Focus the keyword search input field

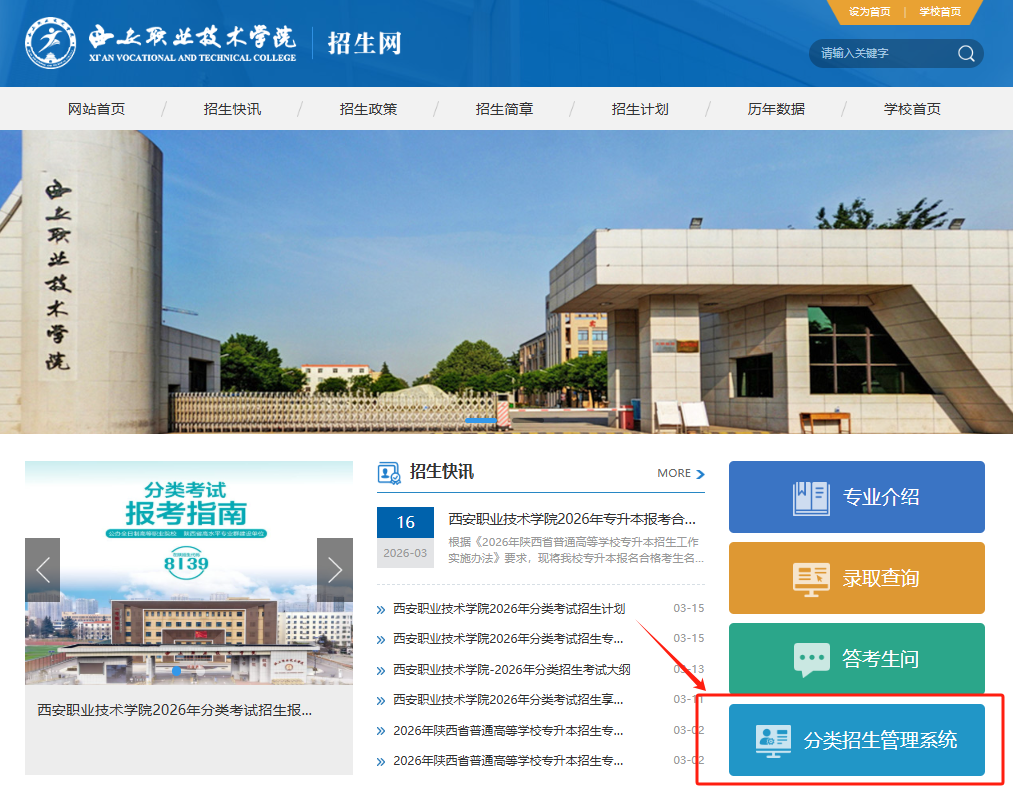coord(882,54)
